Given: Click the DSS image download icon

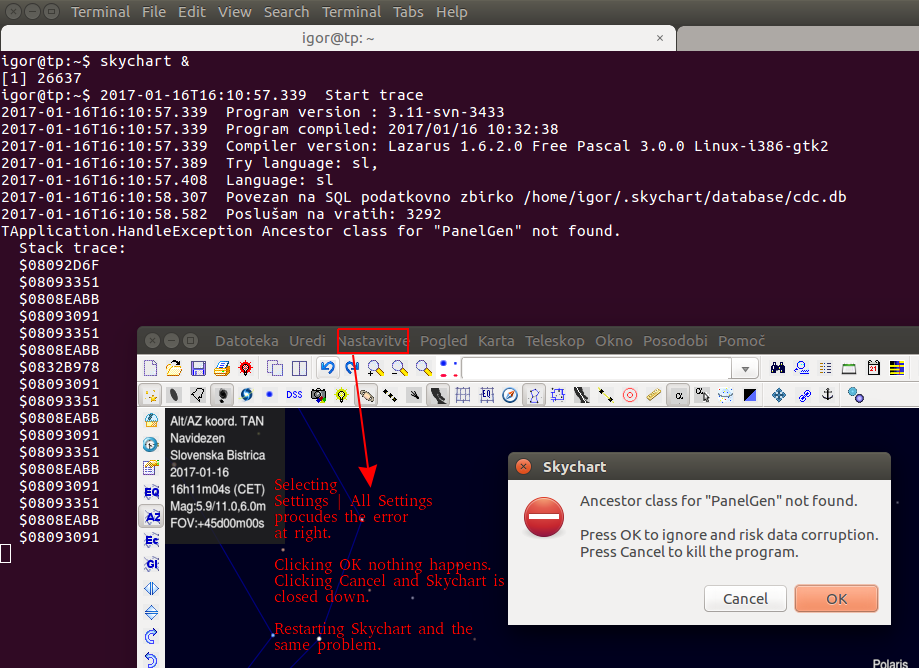Looking at the screenshot, I should (294, 395).
